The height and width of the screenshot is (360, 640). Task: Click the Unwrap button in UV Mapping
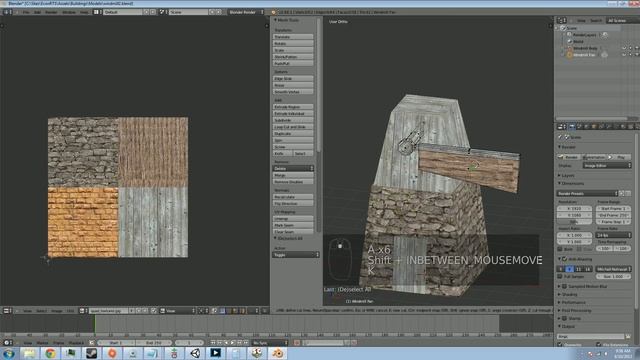pos(293,219)
